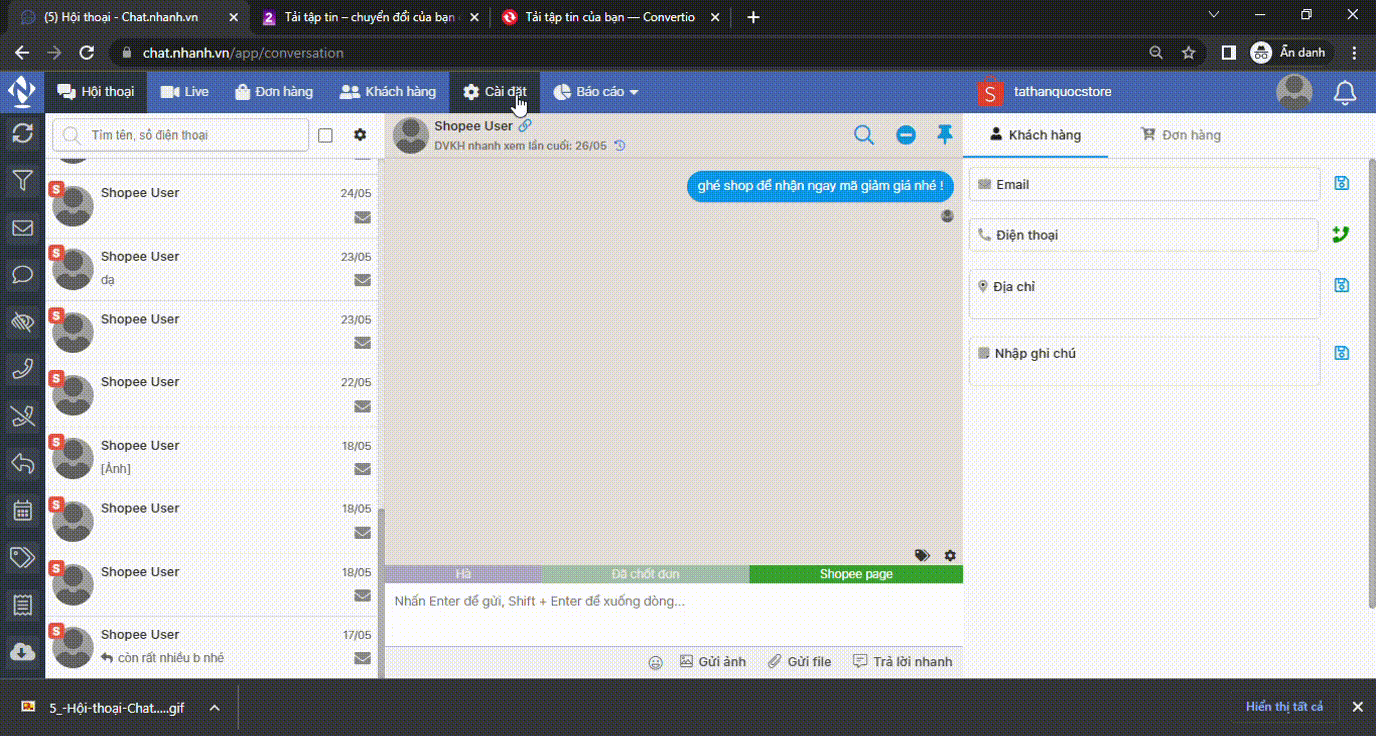Toggle unread filter crossed-eye icon in sidebar
Screen dimensions: 1376x736
22,322
